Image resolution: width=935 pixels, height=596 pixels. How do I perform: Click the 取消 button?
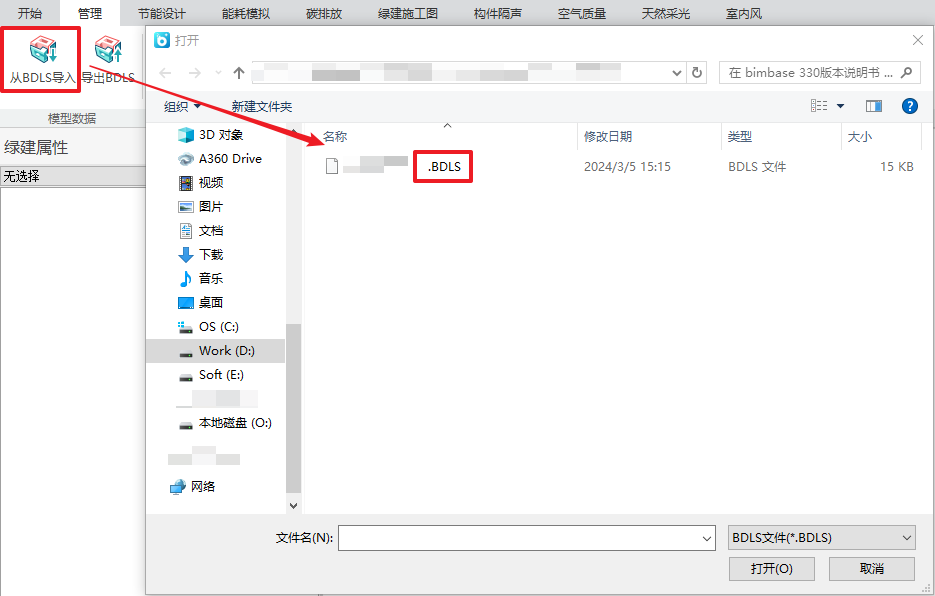click(872, 569)
